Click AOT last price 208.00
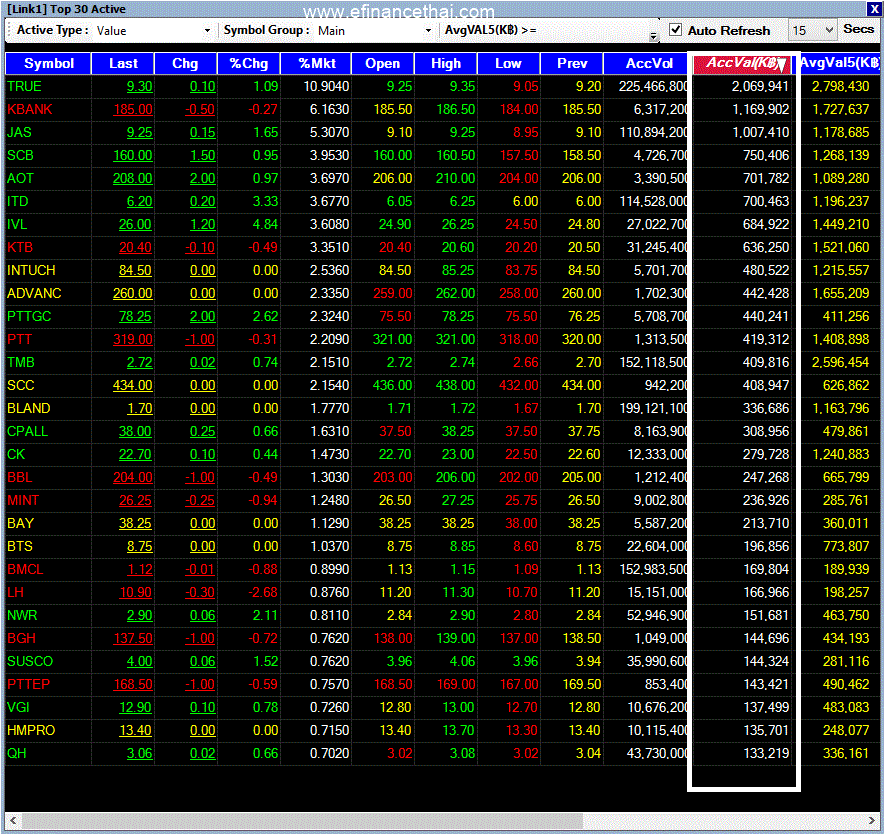This screenshot has height=835, width=885. coord(133,178)
